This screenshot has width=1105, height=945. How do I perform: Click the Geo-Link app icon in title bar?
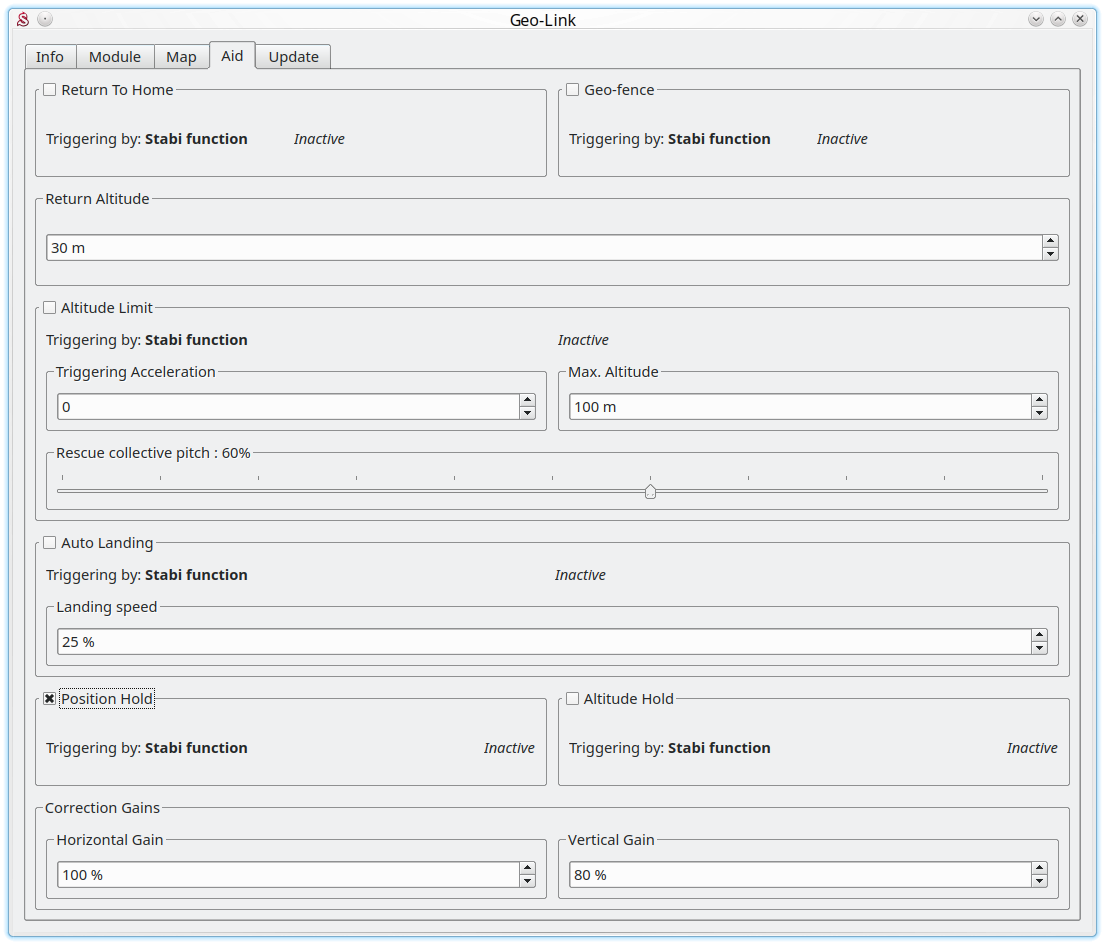tap(24, 19)
